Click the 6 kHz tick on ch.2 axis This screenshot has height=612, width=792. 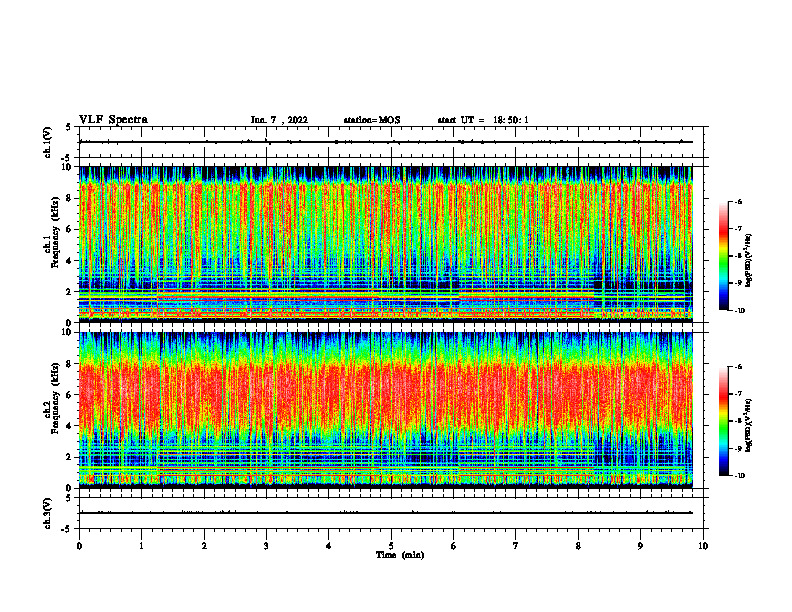click(70, 395)
